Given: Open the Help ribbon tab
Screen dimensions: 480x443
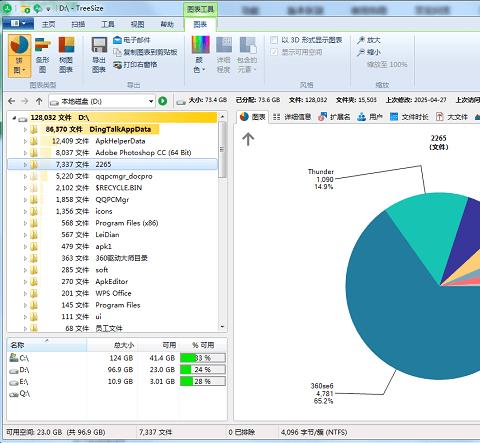Looking at the screenshot, I should coord(167,24).
